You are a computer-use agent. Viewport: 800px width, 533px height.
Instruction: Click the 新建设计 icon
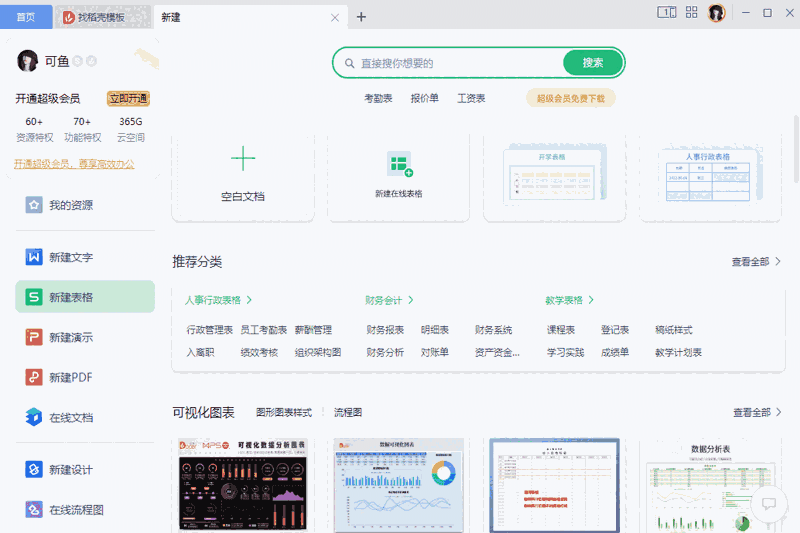pyautogui.click(x=34, y=469)
